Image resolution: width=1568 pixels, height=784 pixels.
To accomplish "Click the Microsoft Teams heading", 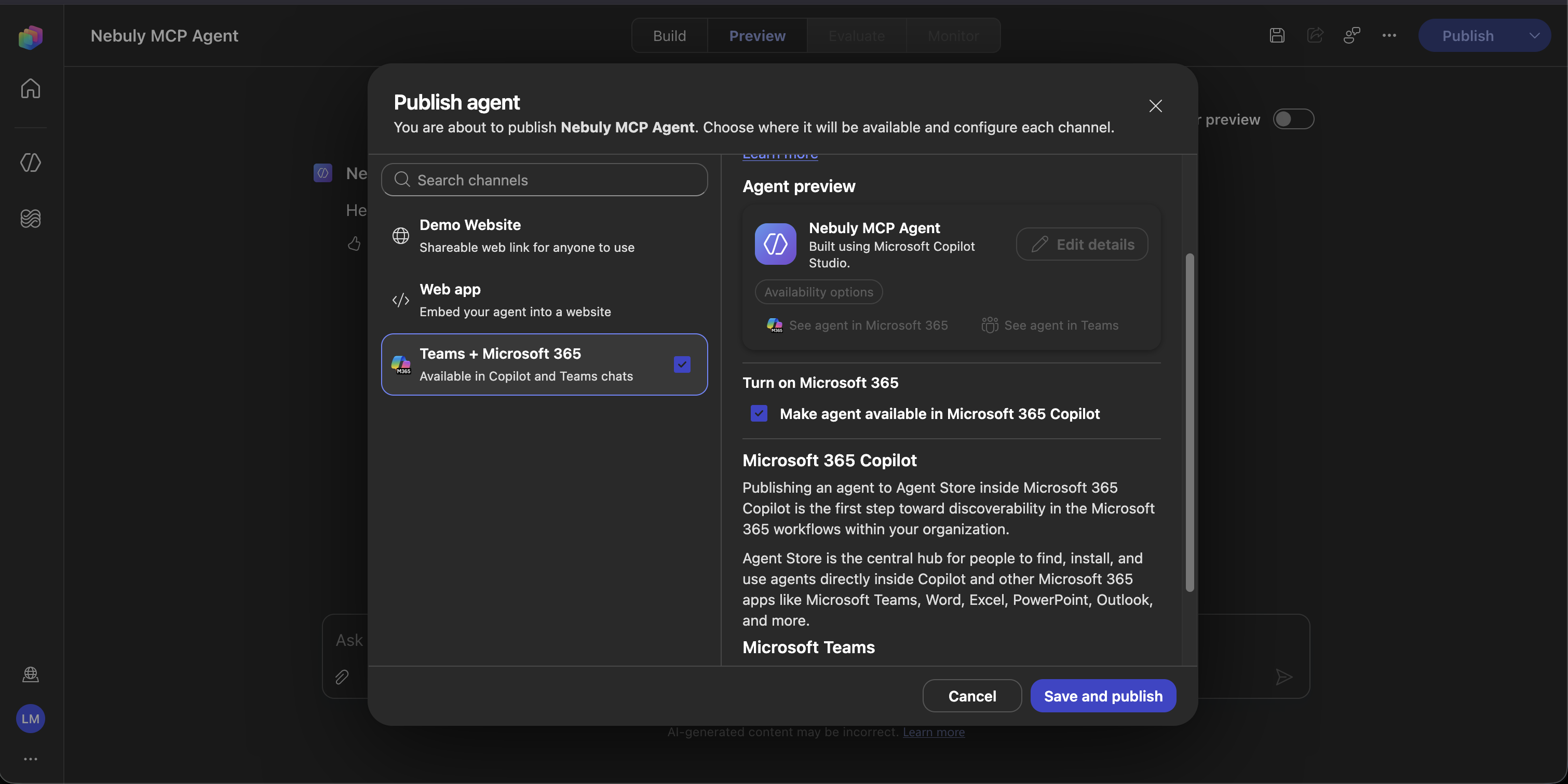I will coord(808,647).
